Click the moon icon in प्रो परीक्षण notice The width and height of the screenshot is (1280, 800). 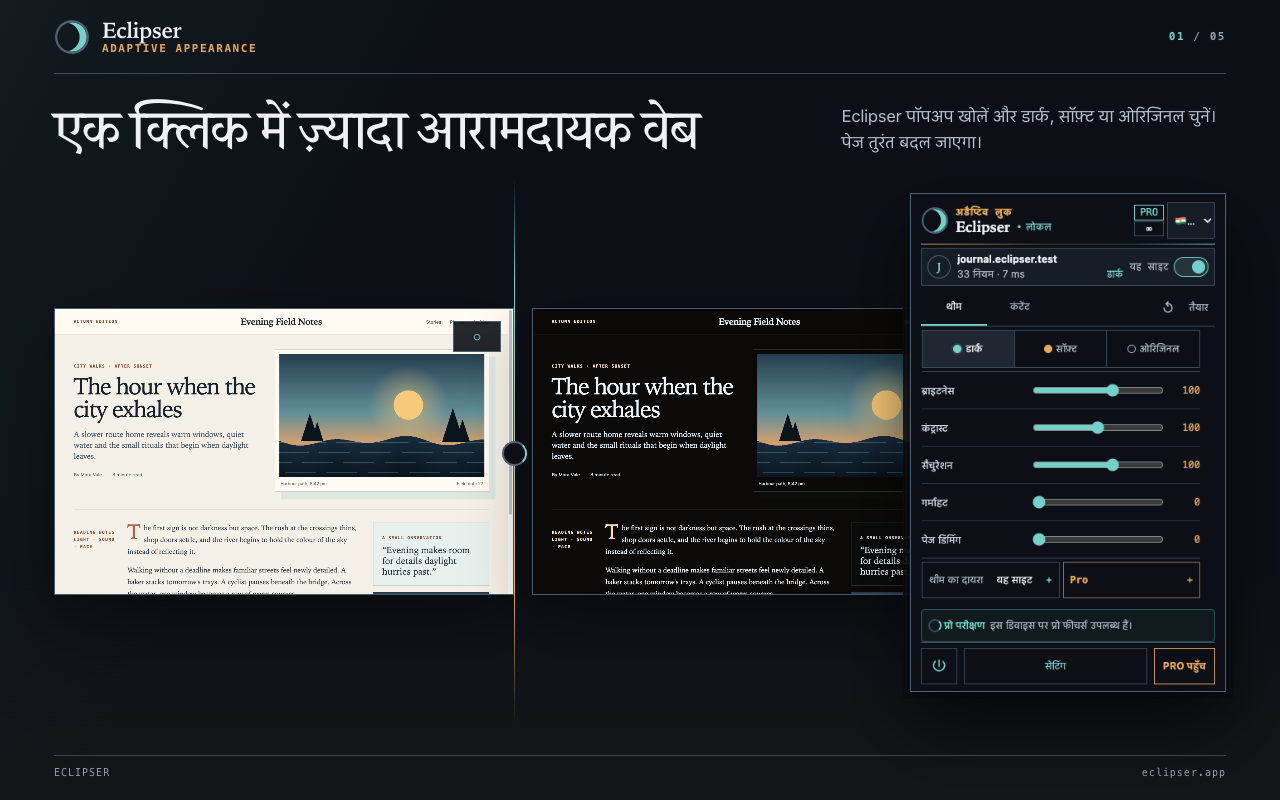point(934,626)
